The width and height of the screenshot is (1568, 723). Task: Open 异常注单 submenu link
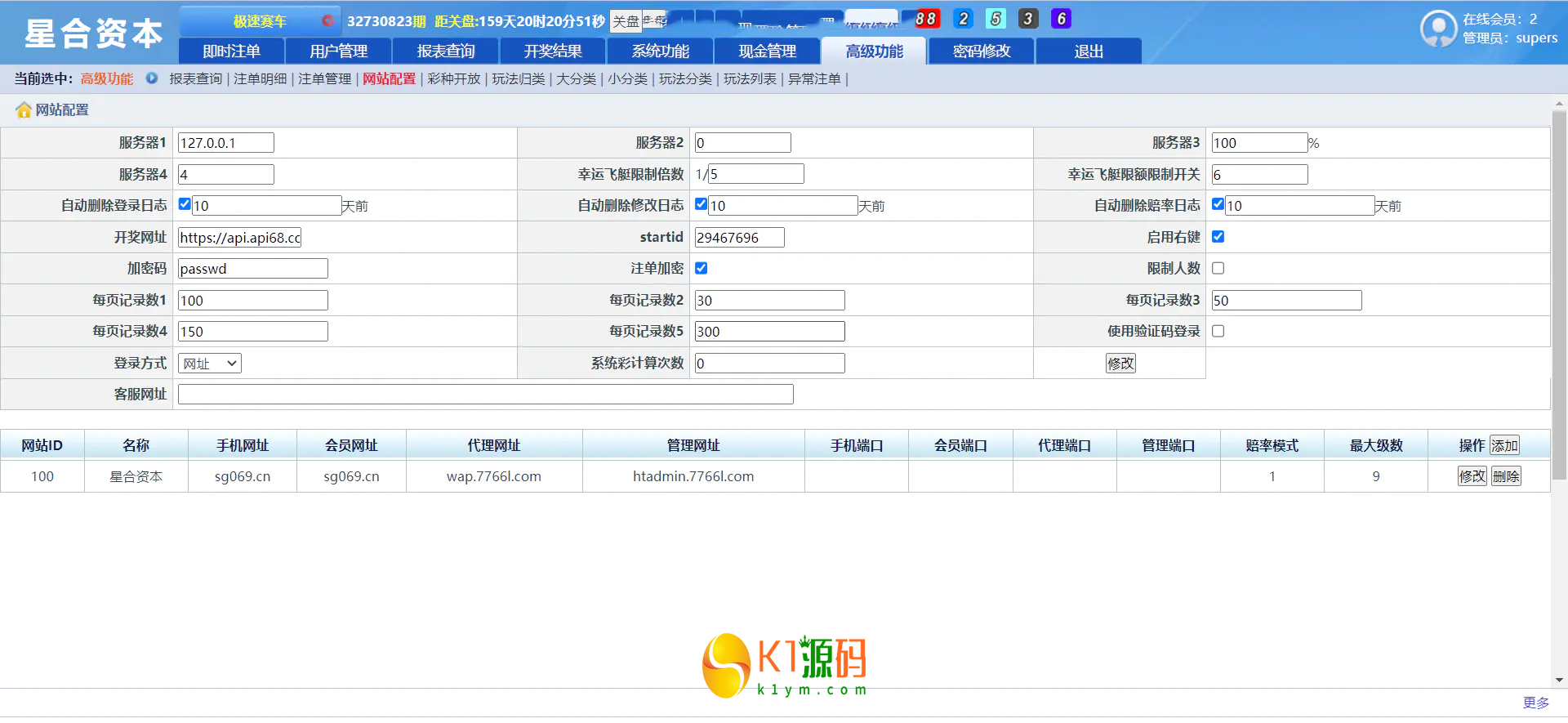815,79
